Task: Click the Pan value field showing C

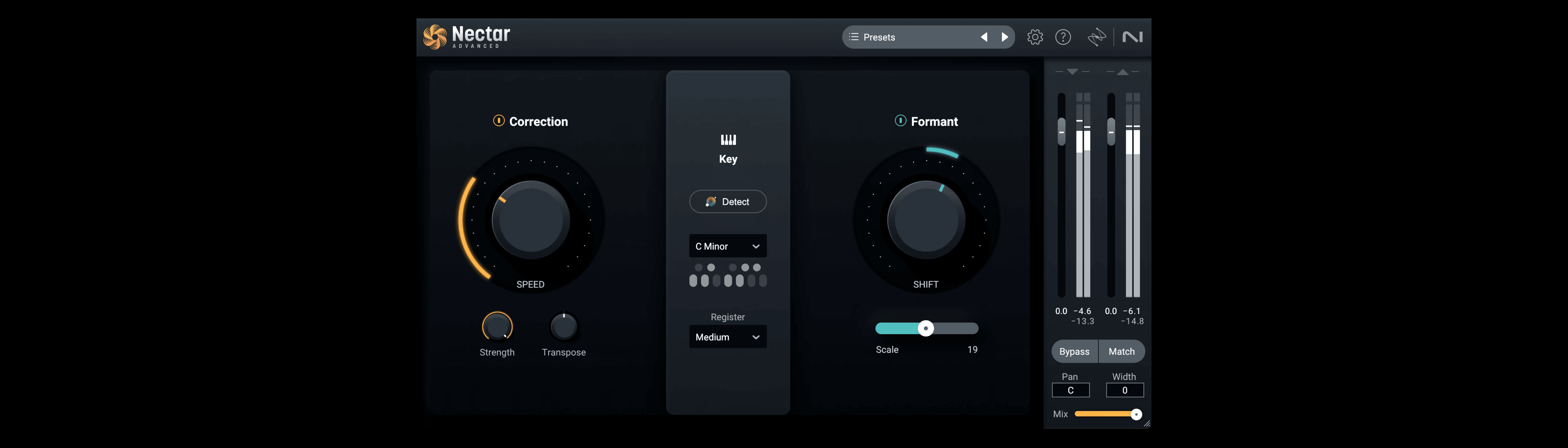Action: pyautogui.click(x=1071, y=389)
